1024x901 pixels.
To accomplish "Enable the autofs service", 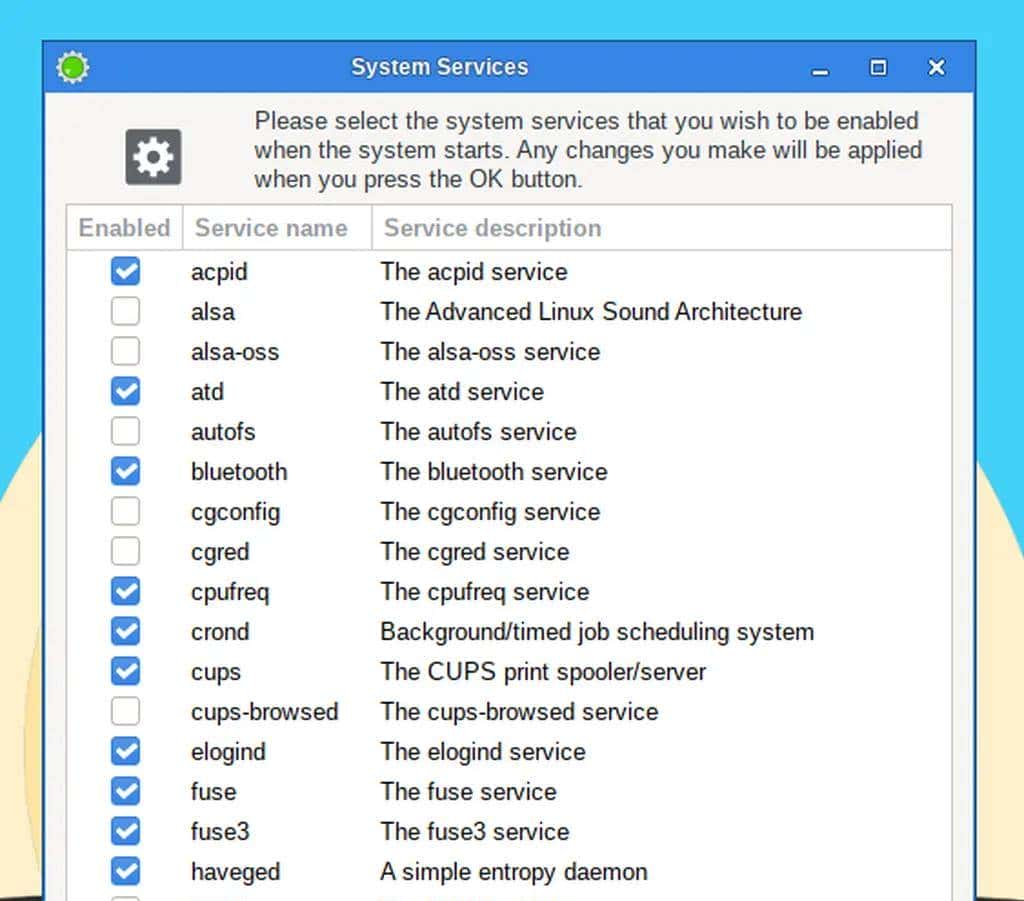I will tap(125, 431).
